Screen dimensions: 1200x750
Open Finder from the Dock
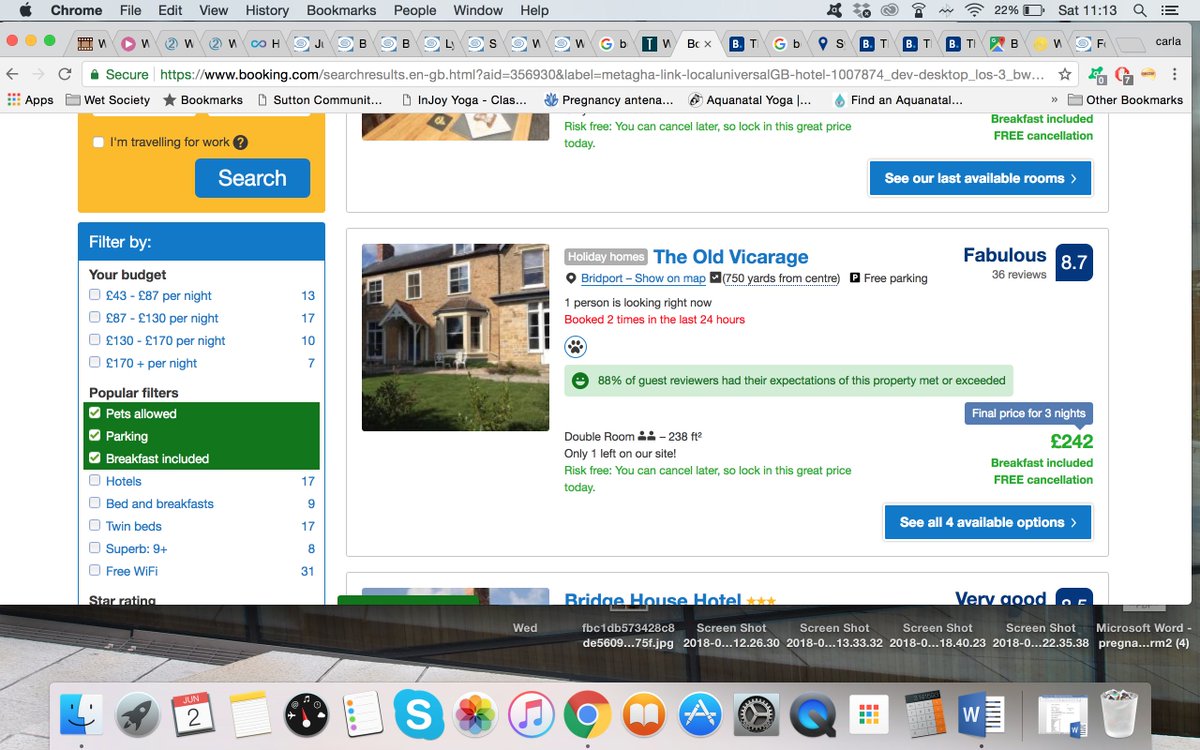81,716
